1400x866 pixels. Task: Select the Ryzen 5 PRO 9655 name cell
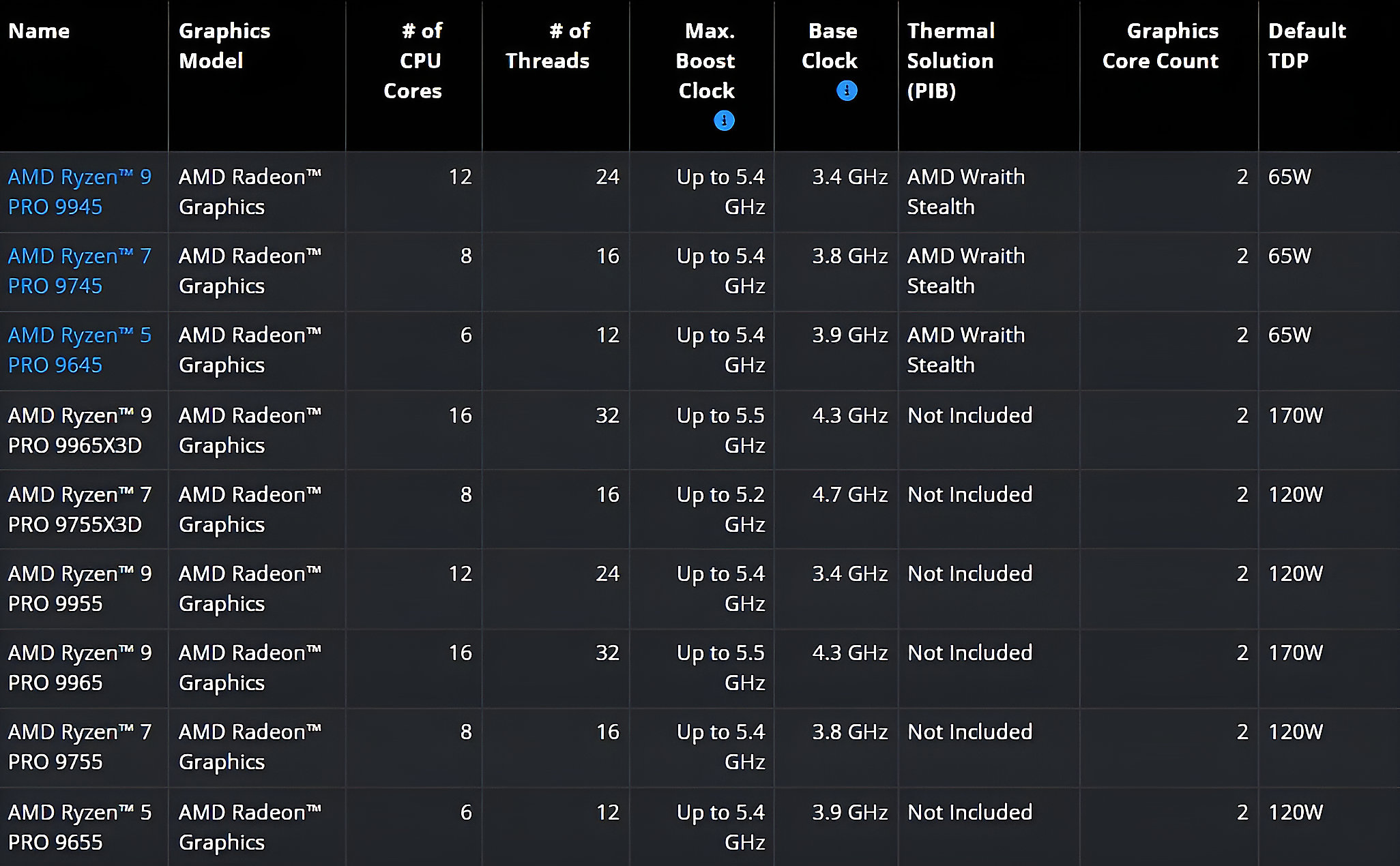84,827
